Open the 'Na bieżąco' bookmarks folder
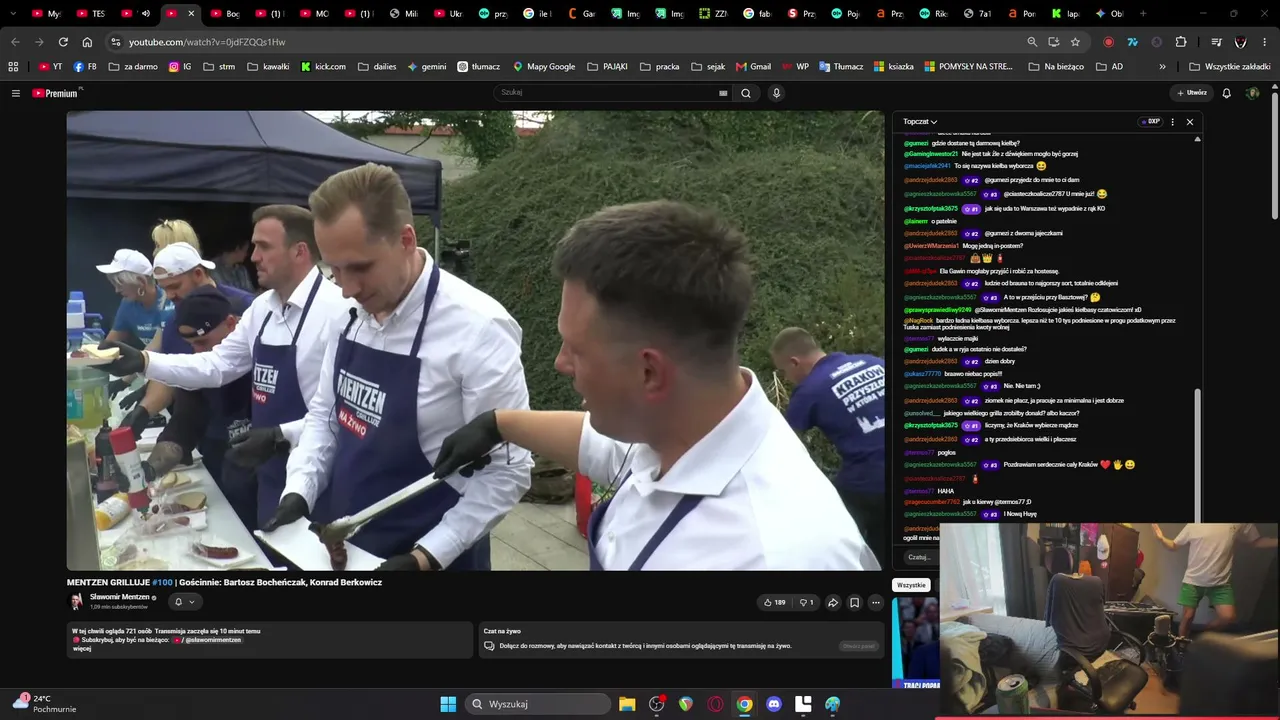The width and height of the screenshot is (1280, 720). click(x=1056, y=67)
